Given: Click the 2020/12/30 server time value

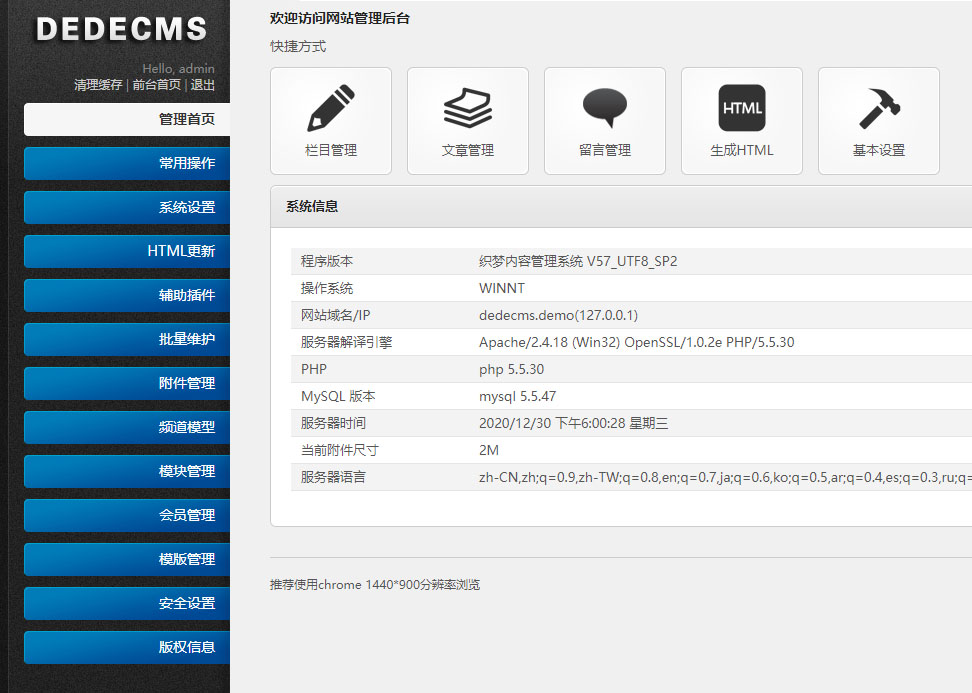Looking at the screenshot, I should click(x=573, y=423).
